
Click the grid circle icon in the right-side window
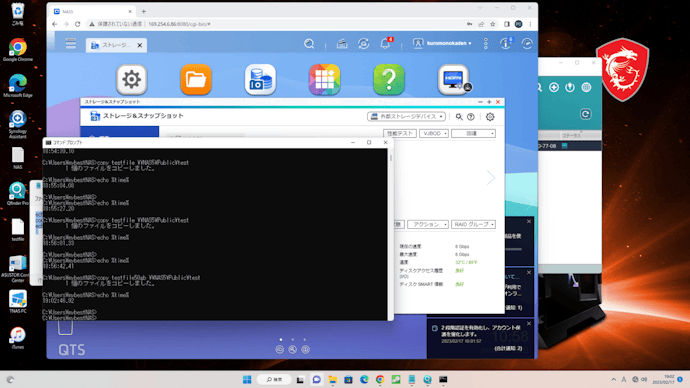point(586,88)
